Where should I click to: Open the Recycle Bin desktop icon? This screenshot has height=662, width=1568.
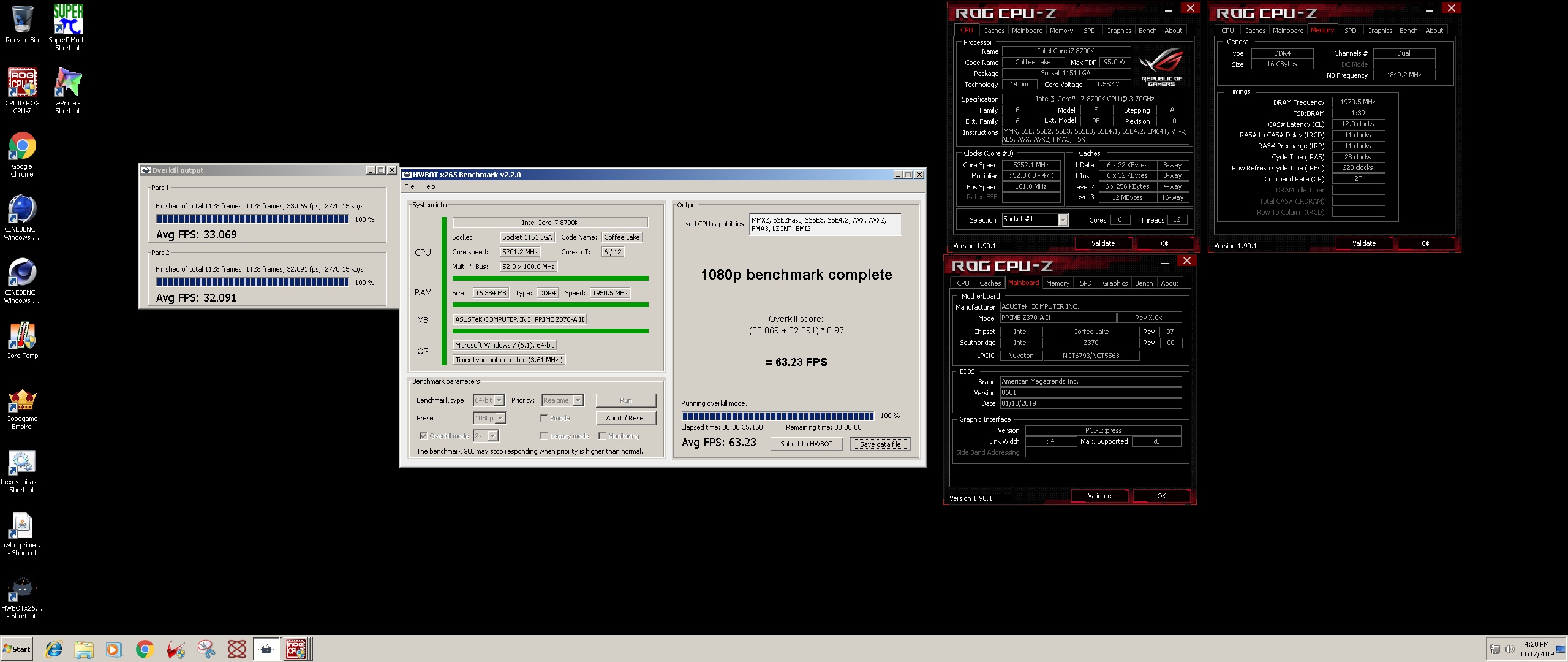(x=22, y=25)
